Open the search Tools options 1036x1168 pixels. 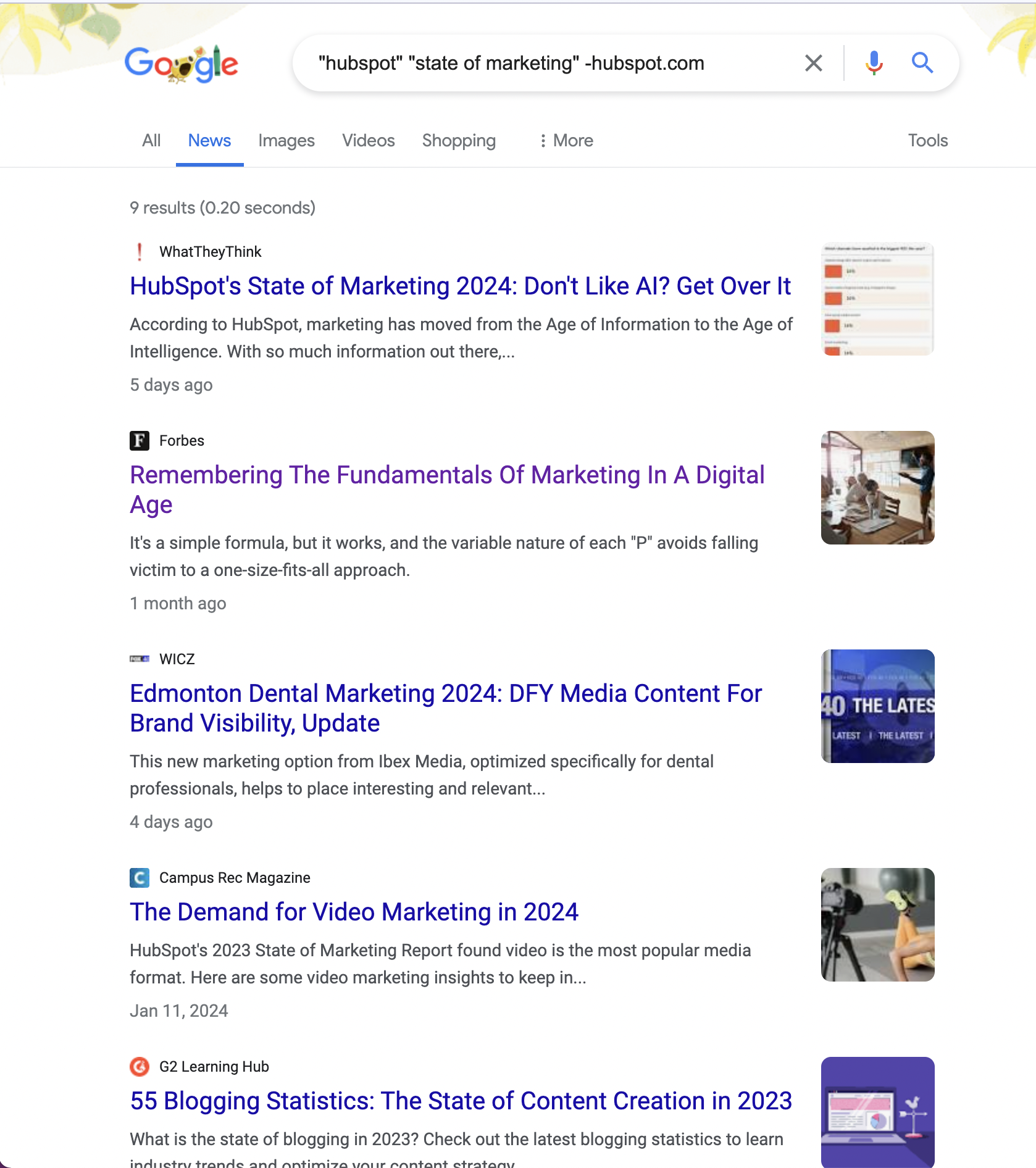927,141
